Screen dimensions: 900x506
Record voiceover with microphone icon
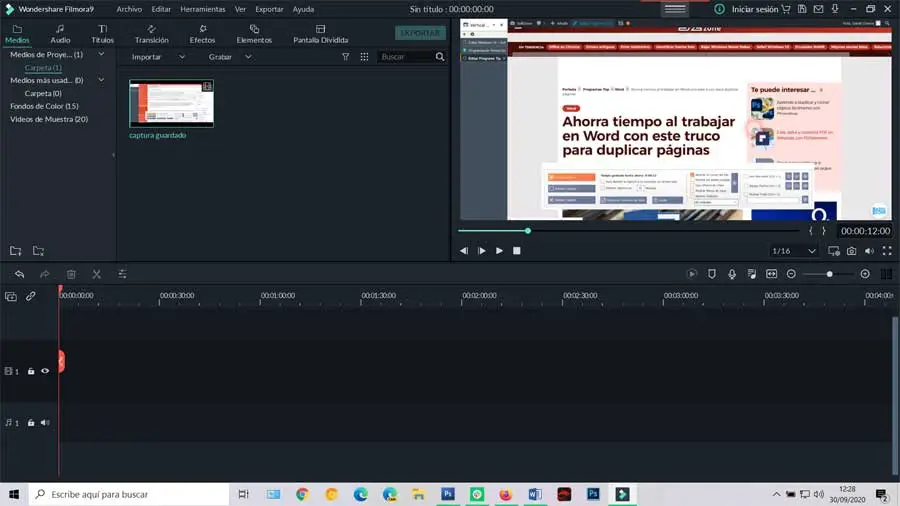(732, 274)
